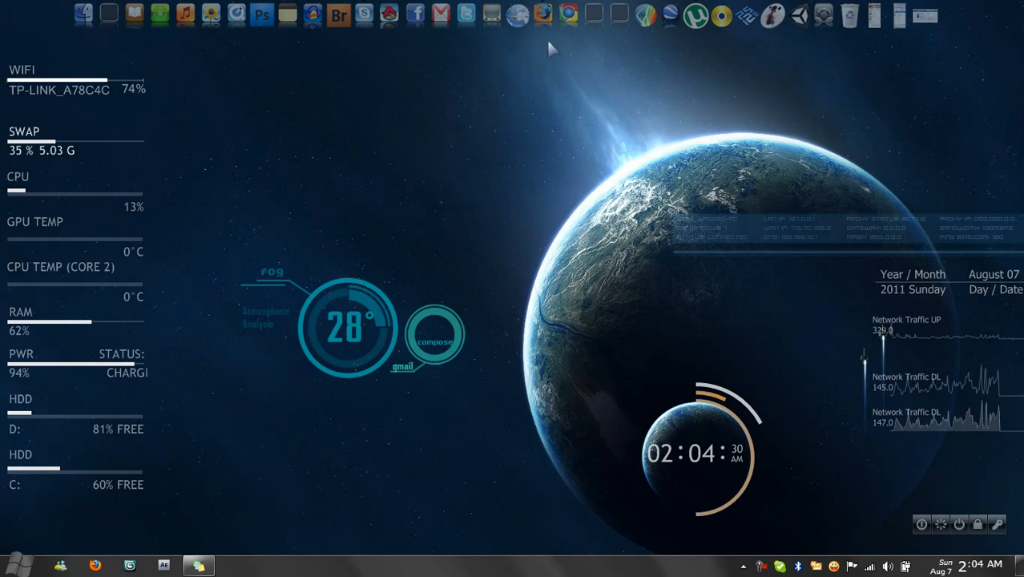Open Skype from the system tray

[x=779, y=565]
